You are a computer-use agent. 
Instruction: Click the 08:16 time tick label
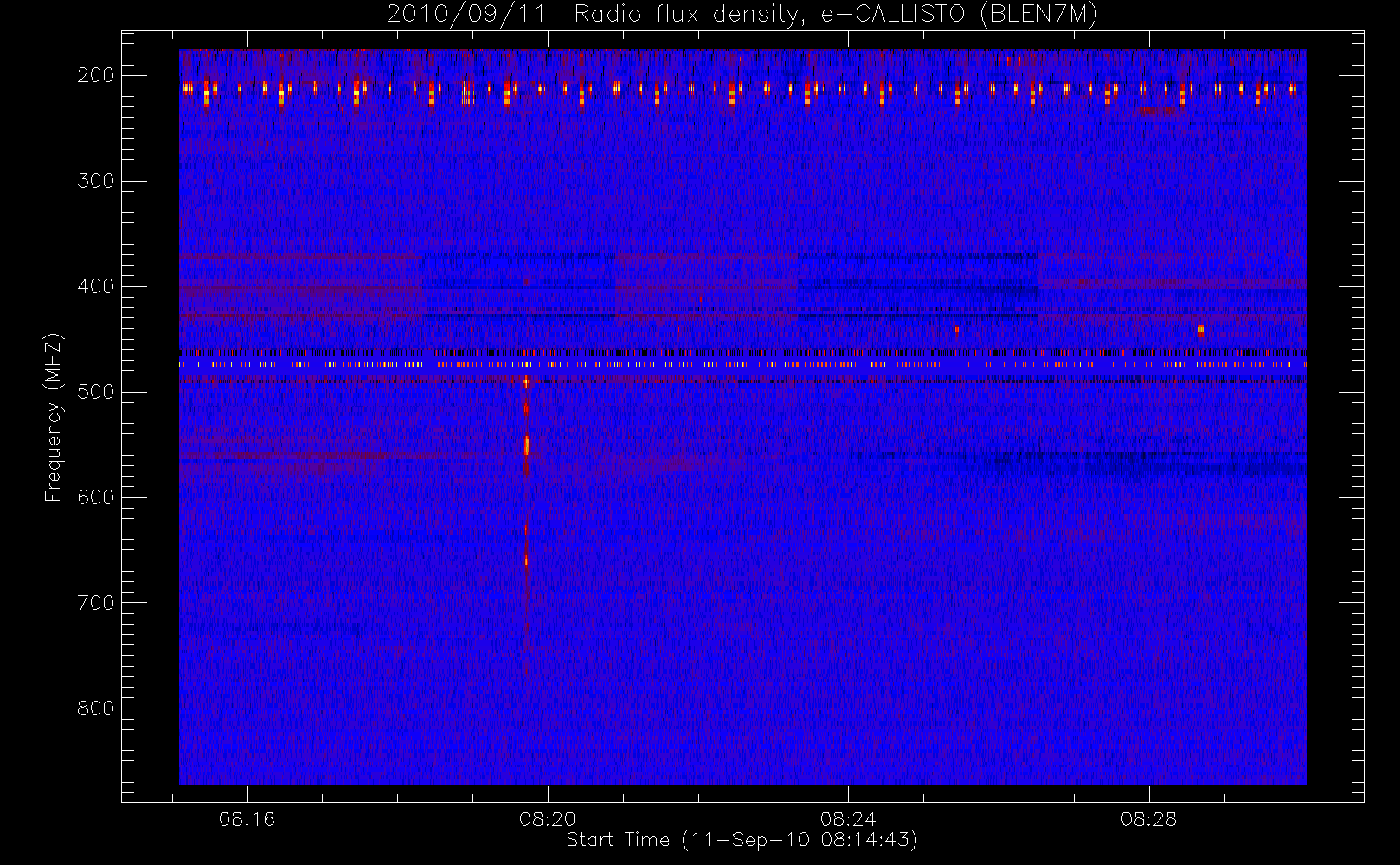pyautogui.click(x=247, y=819)
